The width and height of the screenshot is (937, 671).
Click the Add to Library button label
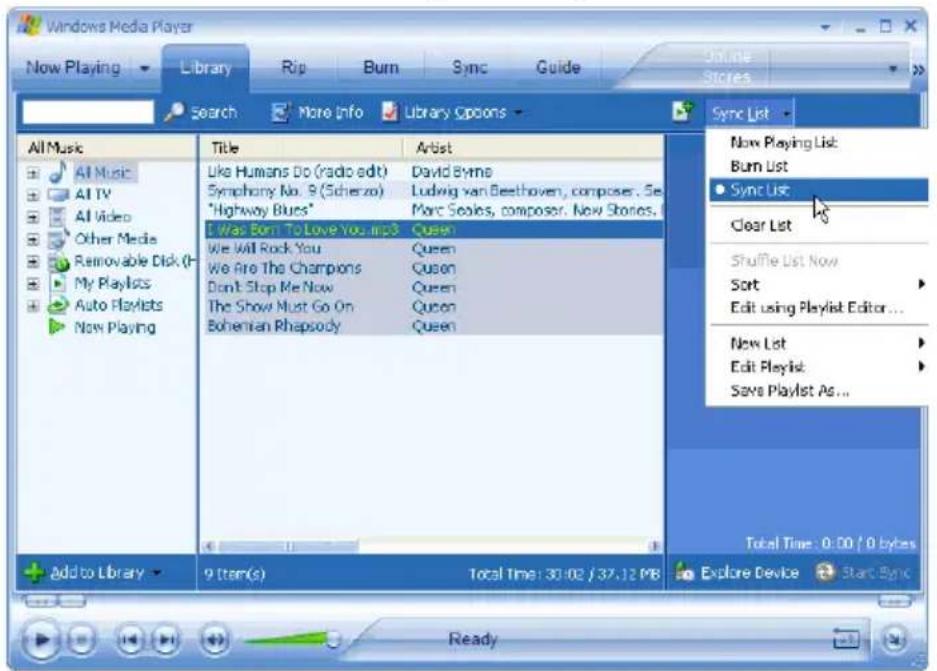97,572
